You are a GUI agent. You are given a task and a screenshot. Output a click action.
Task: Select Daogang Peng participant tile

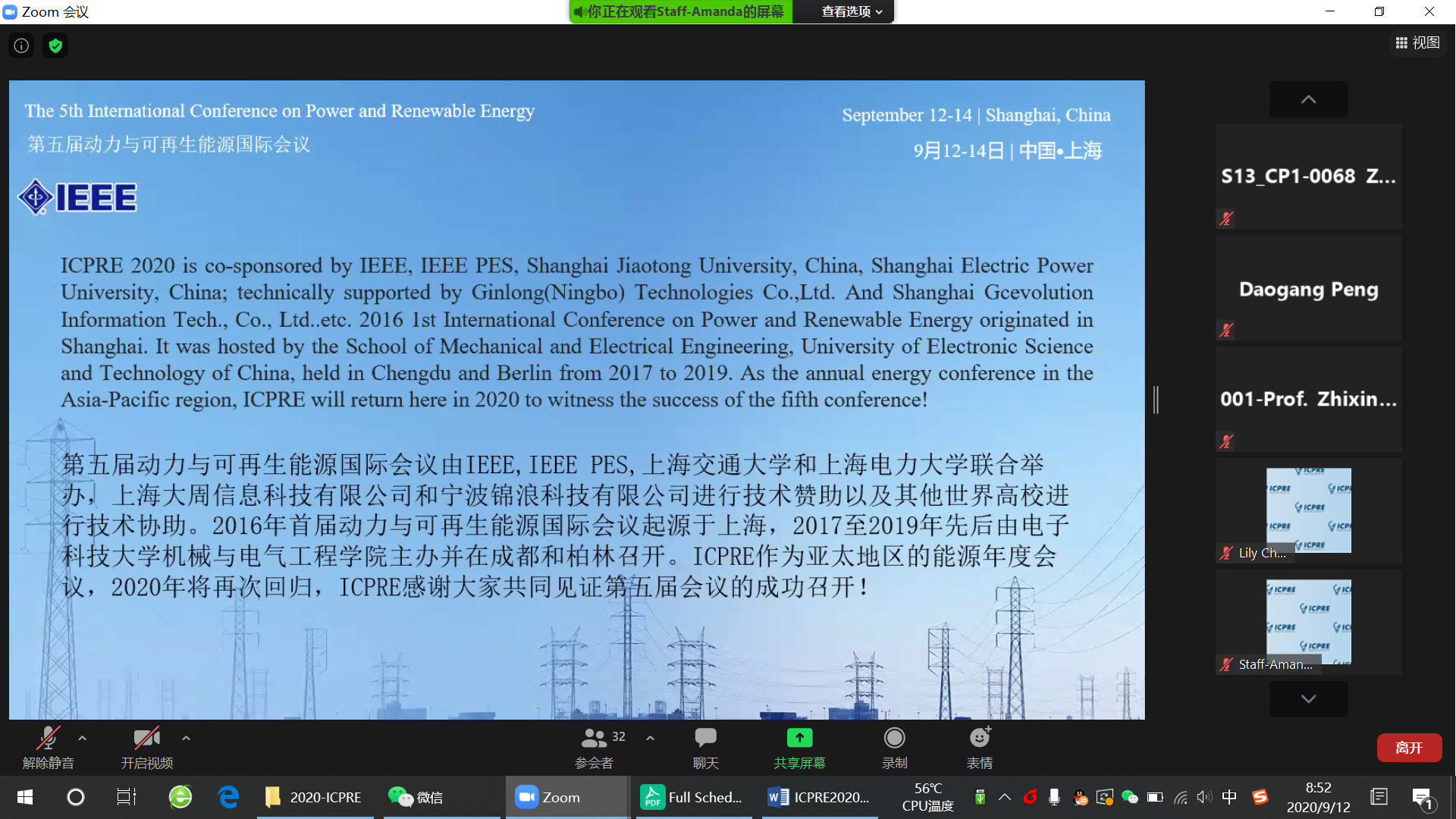click(x=1308, y=288)
